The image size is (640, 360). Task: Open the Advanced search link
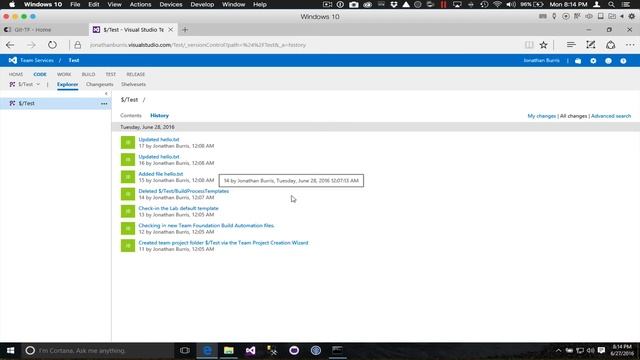click(611, 116)
